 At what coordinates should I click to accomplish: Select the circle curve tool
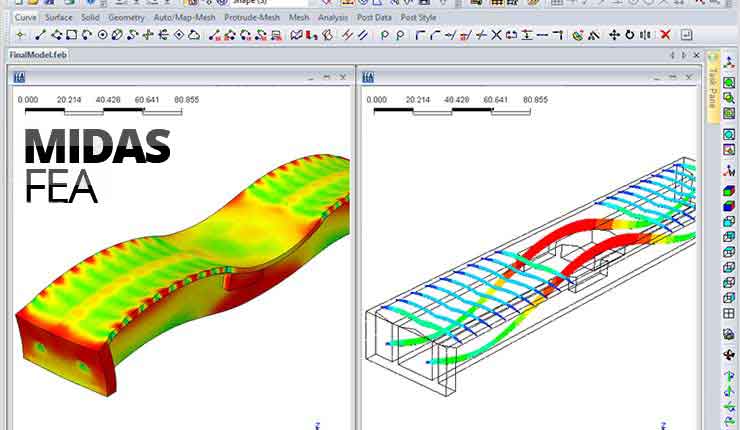102,35
